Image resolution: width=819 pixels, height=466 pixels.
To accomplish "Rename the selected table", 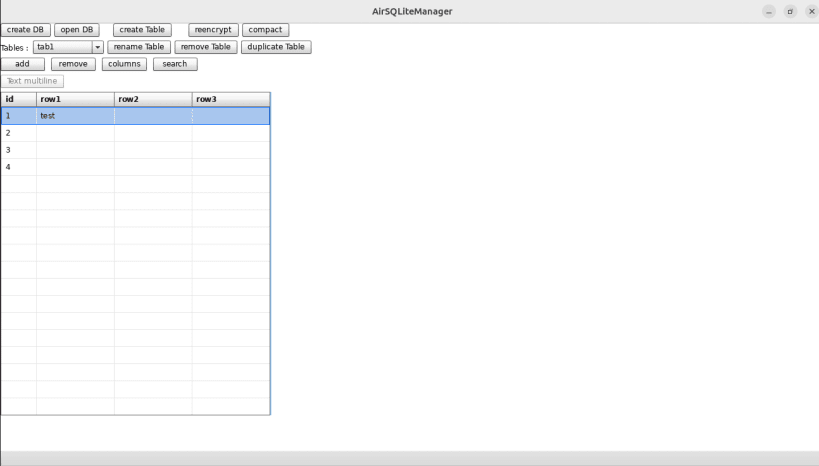I will 139,47.
